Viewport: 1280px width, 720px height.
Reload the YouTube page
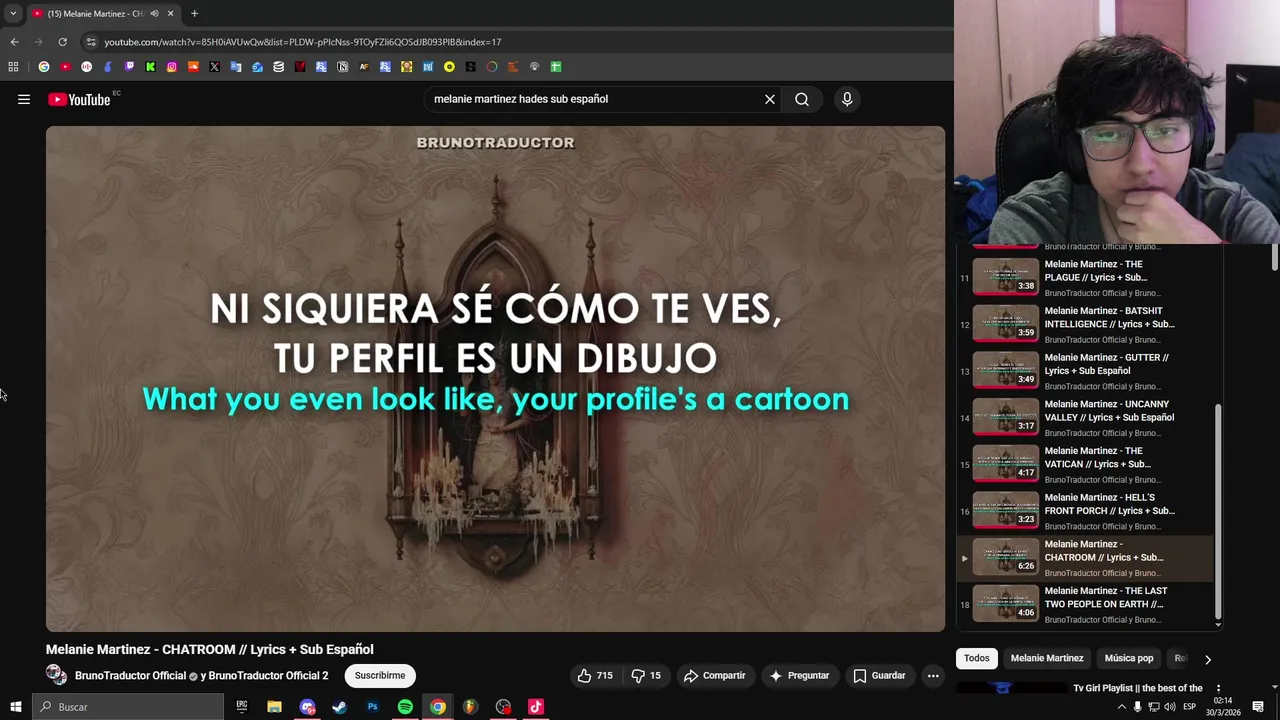[x=62, y=42]
